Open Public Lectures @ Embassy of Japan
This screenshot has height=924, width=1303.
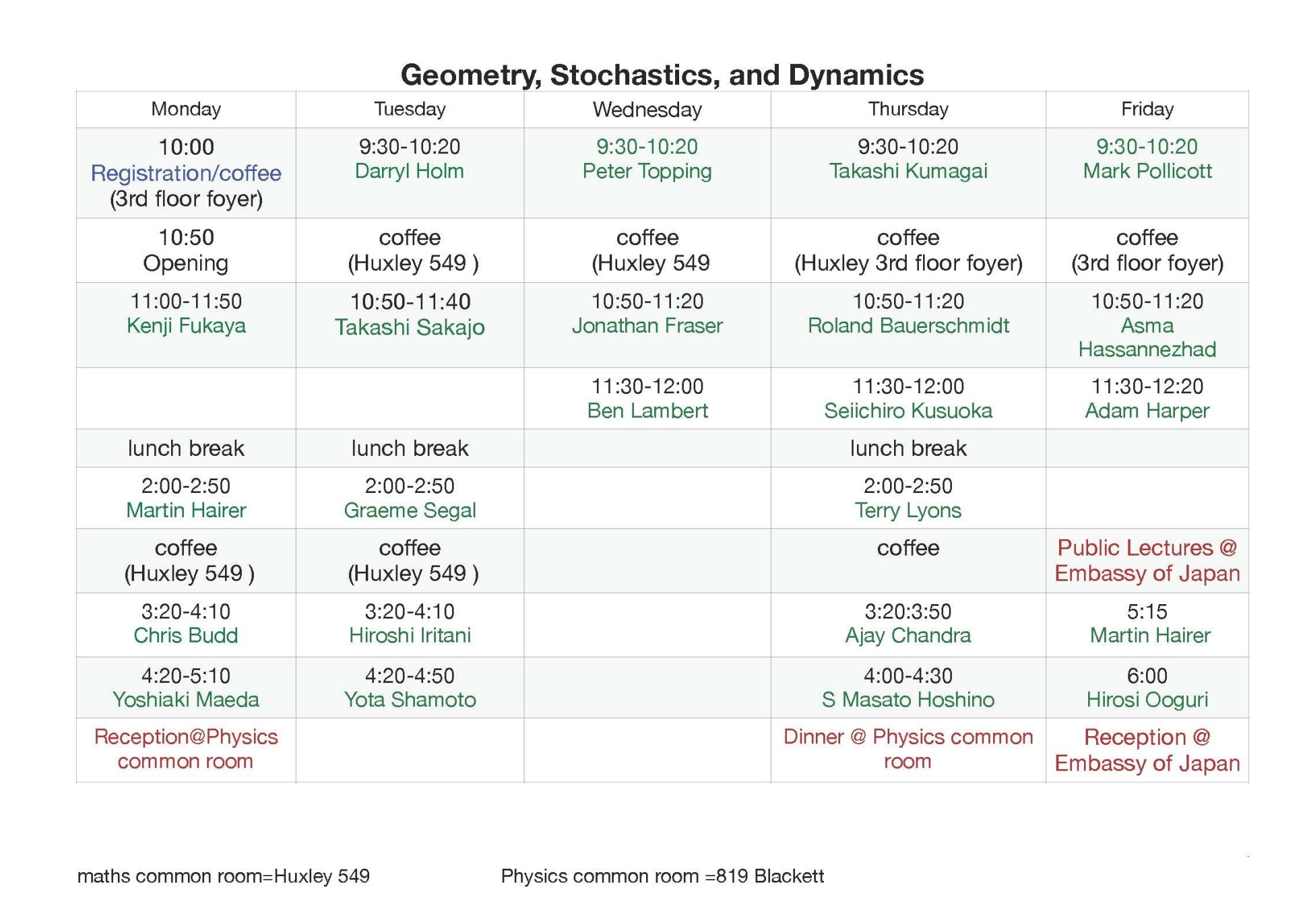[x=1147, y=560]
